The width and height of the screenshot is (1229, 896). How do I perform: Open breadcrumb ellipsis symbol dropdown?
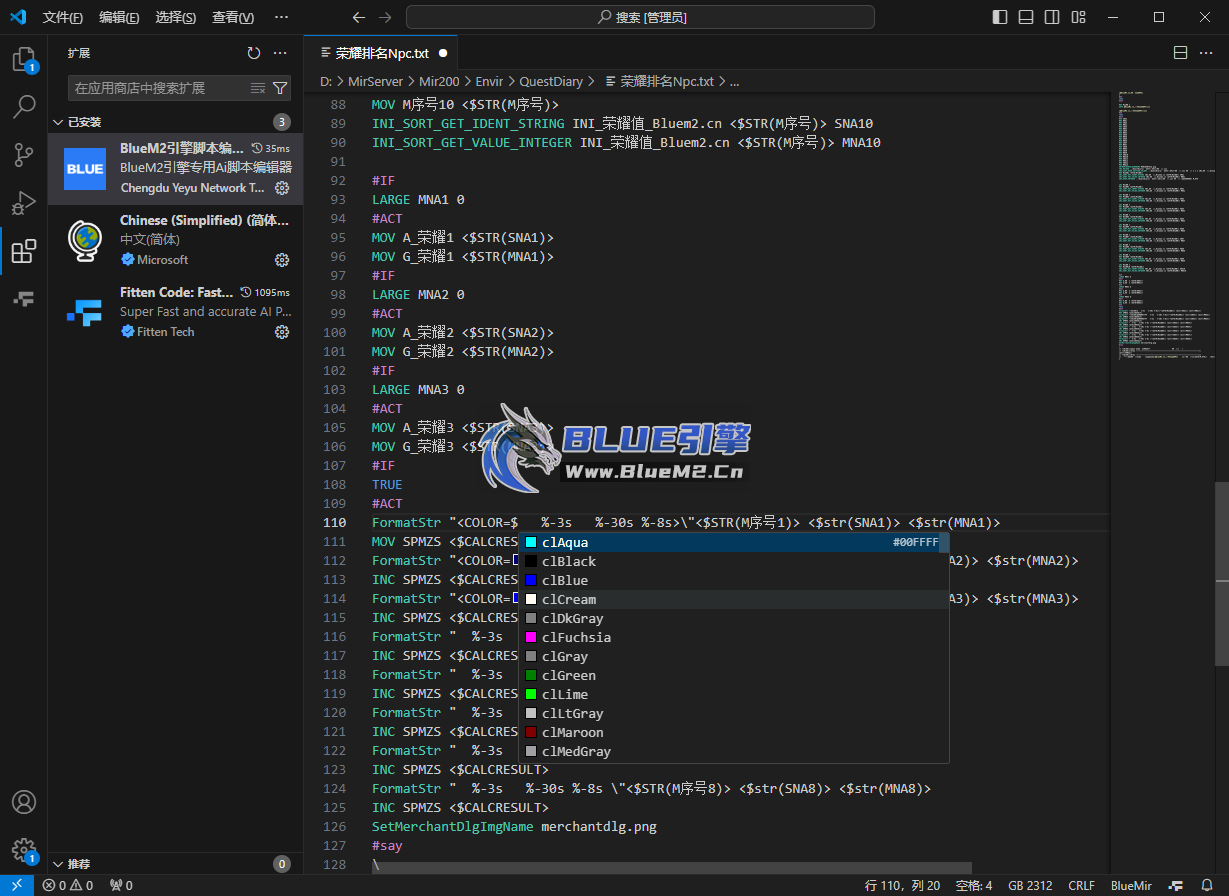734,81
